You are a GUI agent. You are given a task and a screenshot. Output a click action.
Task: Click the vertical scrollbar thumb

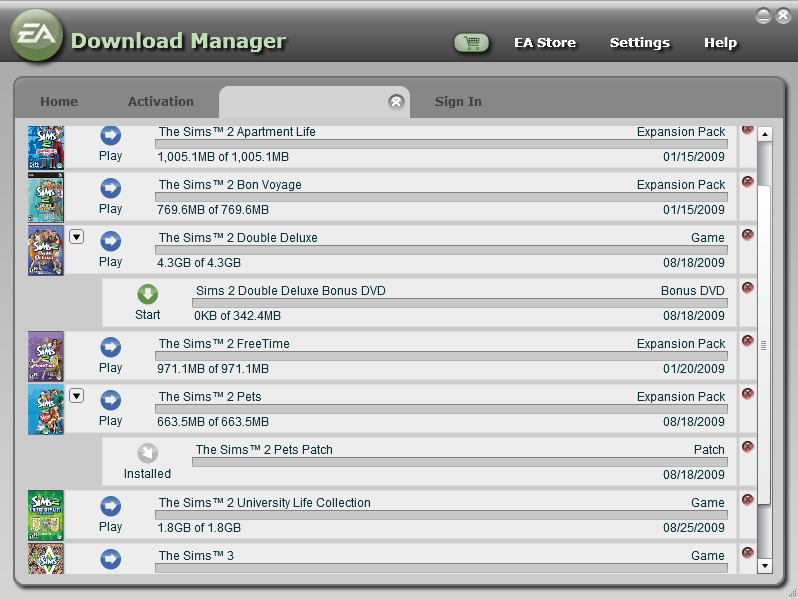(764, 345)
